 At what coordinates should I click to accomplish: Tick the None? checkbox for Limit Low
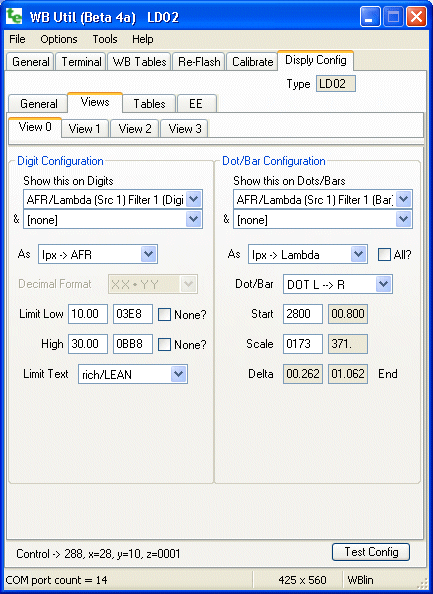(x=164, y=314)
